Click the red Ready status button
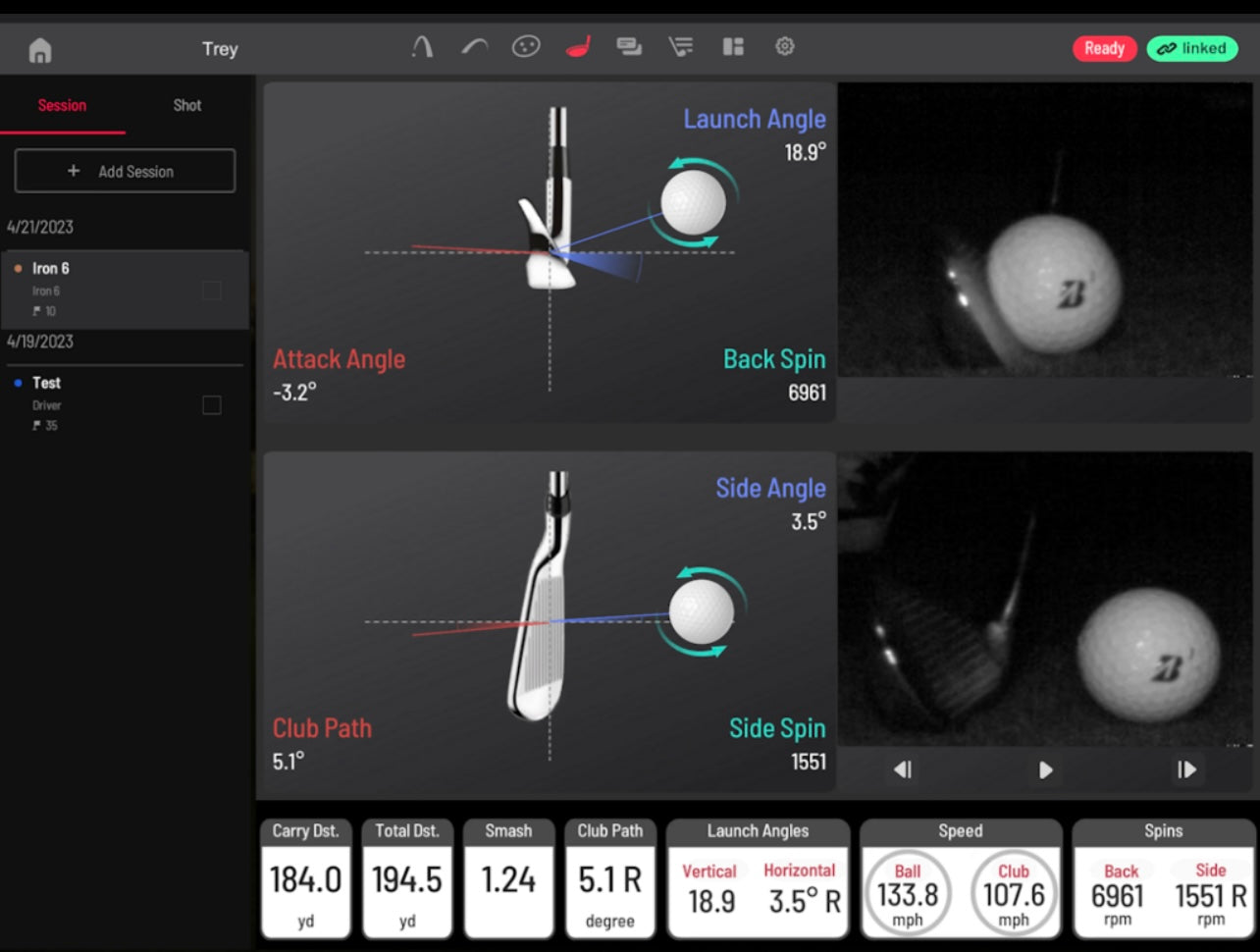 click(1104, 48)
